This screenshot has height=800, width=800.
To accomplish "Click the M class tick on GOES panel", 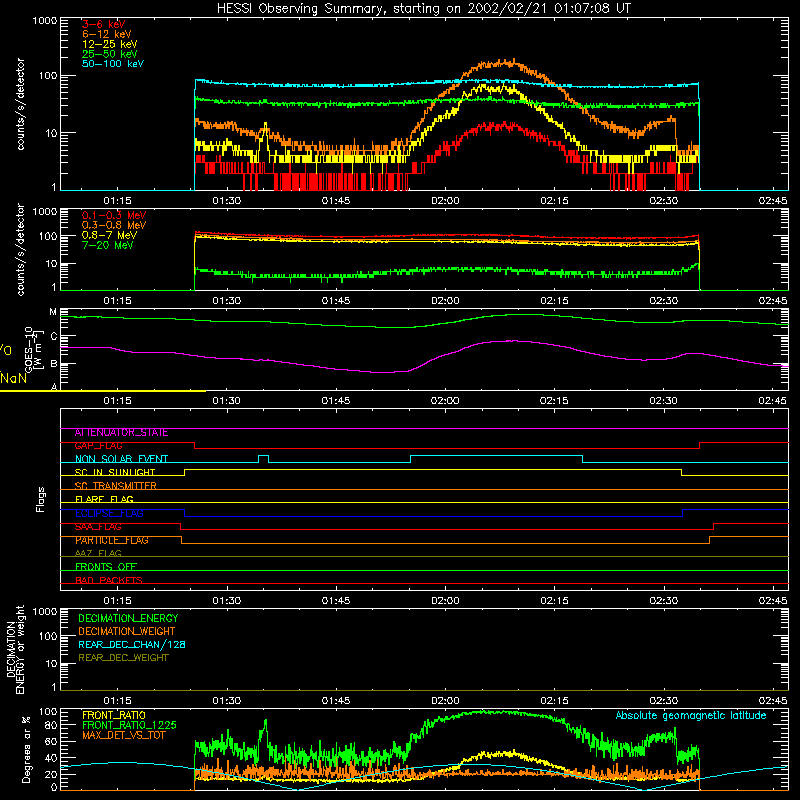I will tap(53, 312).
